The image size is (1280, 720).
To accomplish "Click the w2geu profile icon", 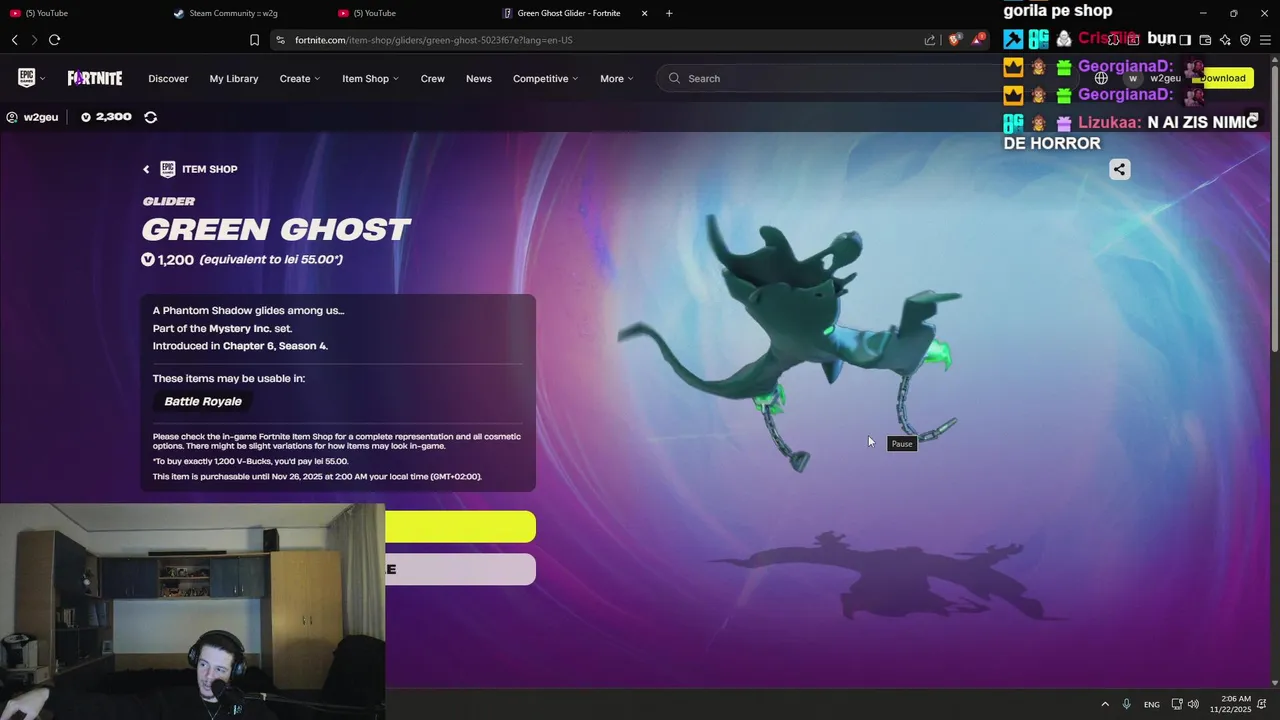I will coord(12,117).
